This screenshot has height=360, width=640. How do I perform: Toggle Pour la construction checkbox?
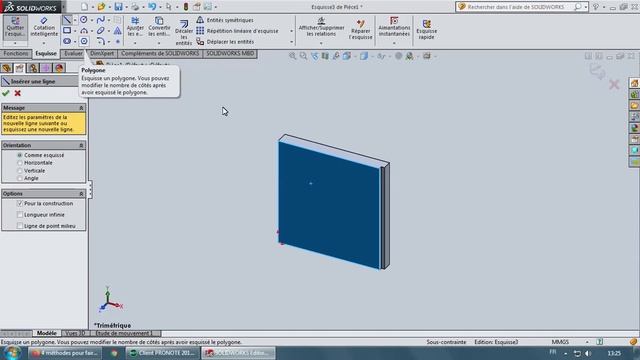pos(20,203)
